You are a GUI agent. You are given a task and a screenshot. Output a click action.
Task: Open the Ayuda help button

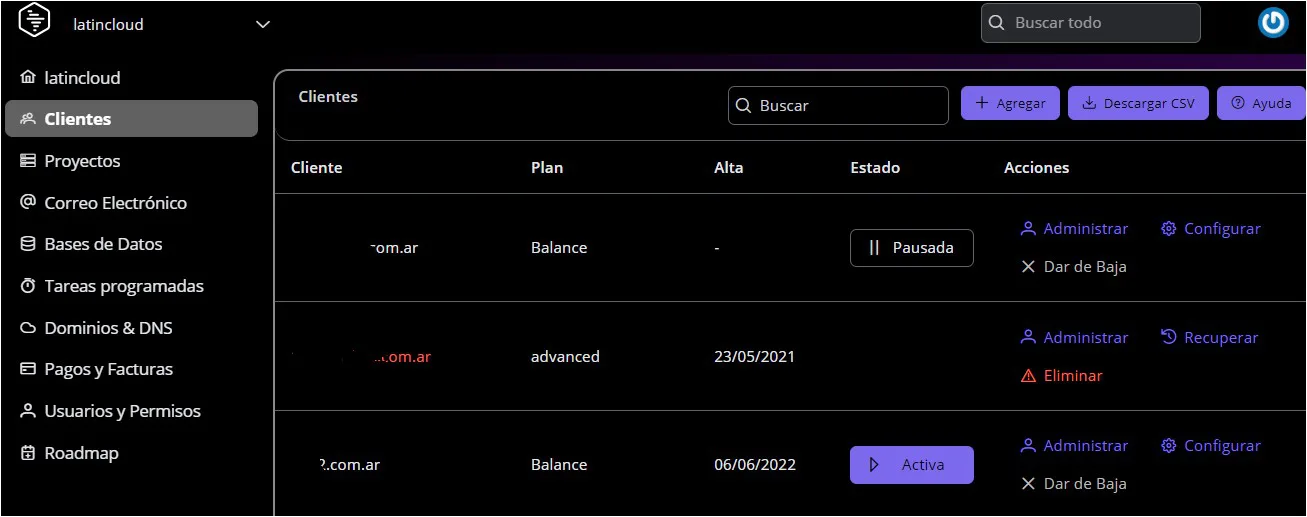coord(1261,103)
